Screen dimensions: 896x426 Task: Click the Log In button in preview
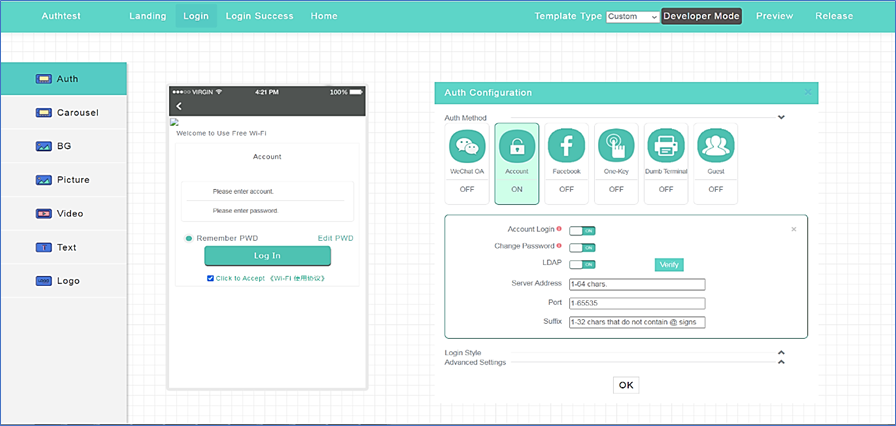(267, 256)
